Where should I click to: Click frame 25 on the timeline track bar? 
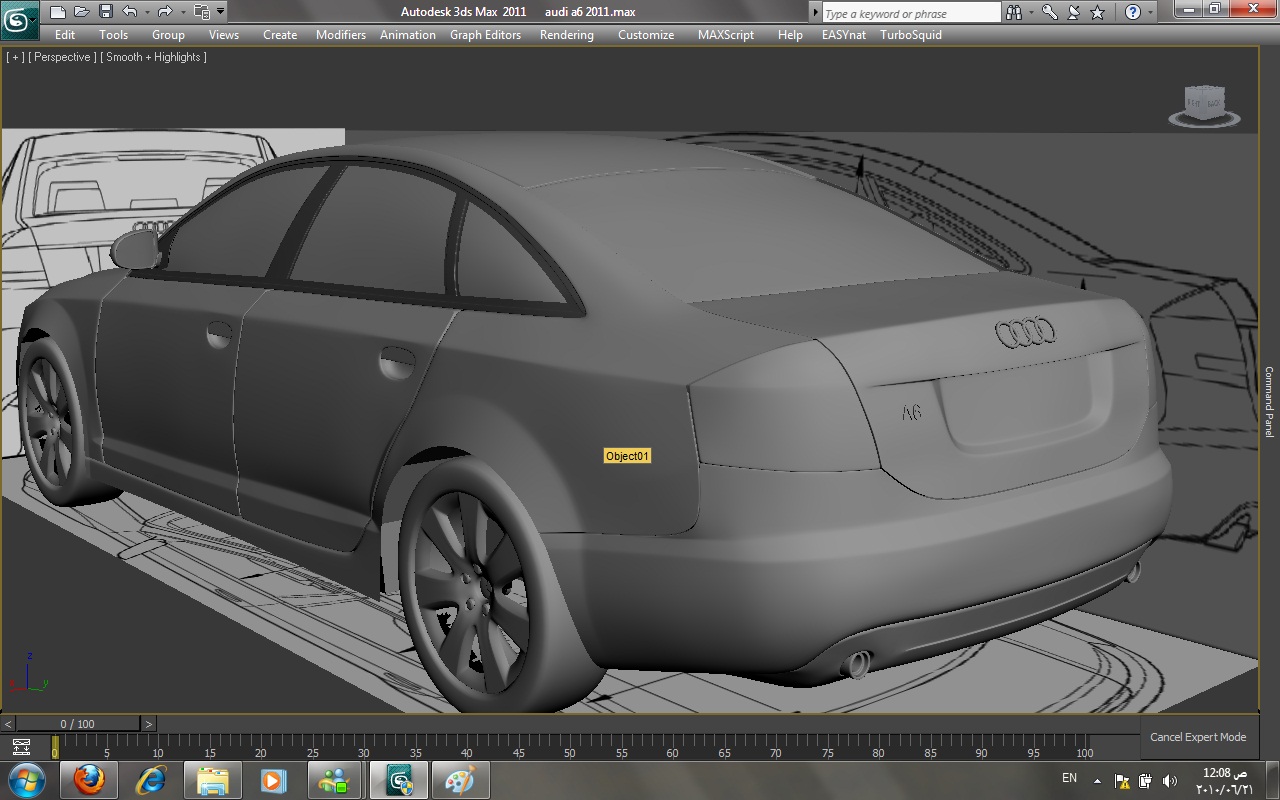[312, 746]
